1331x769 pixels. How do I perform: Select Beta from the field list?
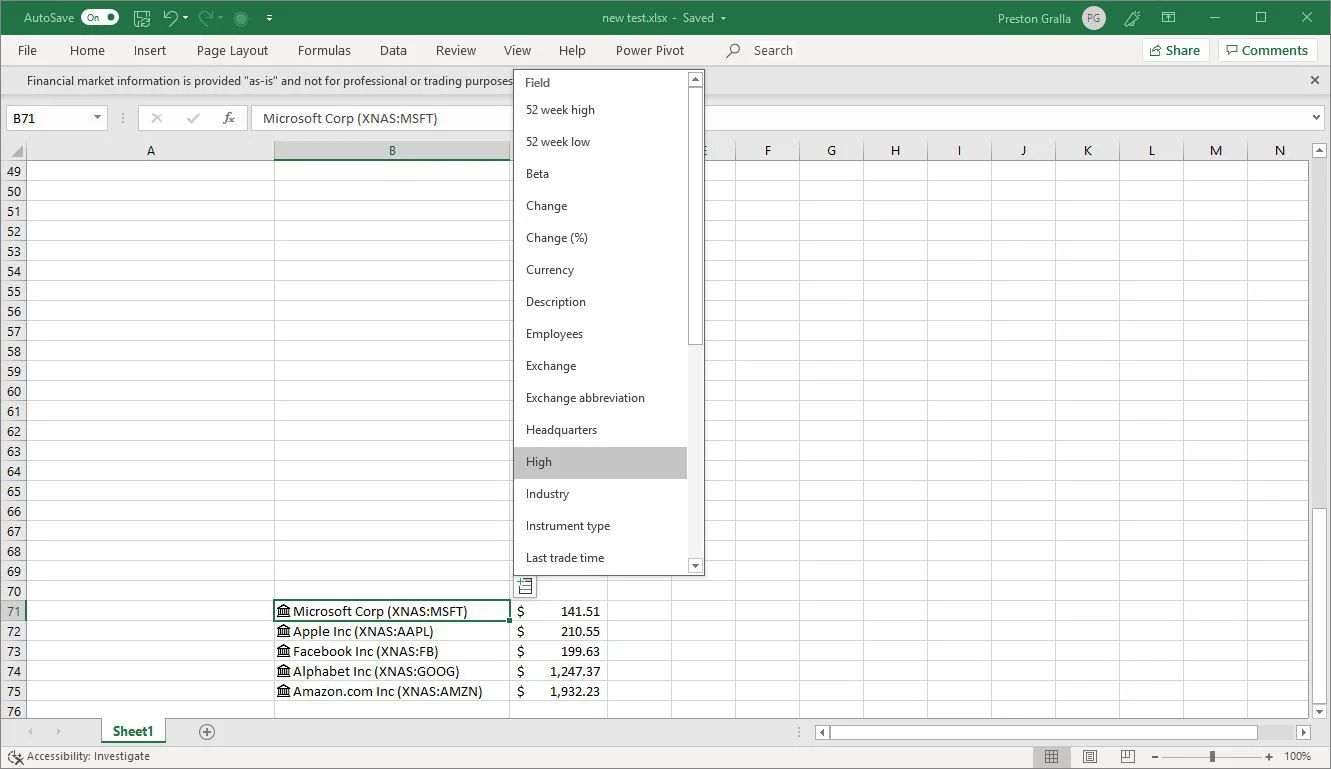(x=600, y=174)
